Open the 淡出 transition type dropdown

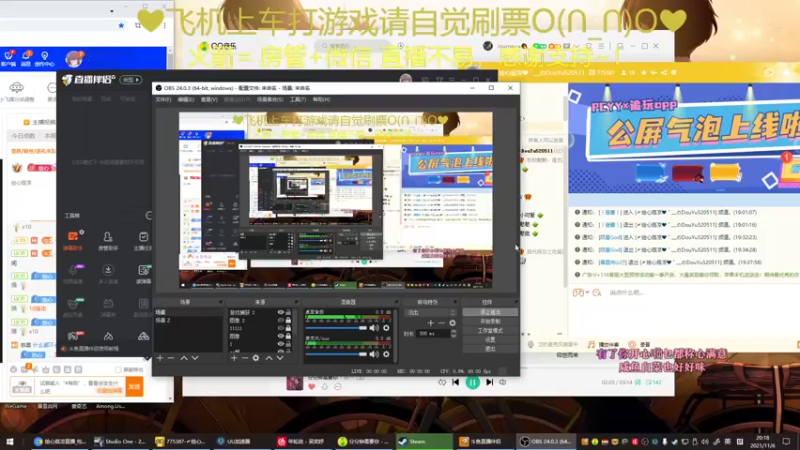click(431, 312)
